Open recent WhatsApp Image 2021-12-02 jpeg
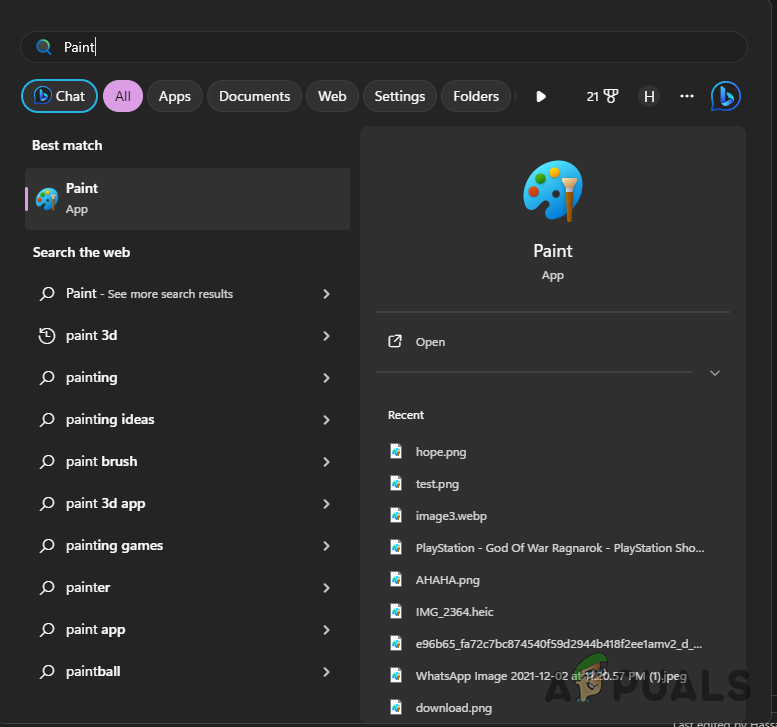777x727 pixels. (553, 676)
